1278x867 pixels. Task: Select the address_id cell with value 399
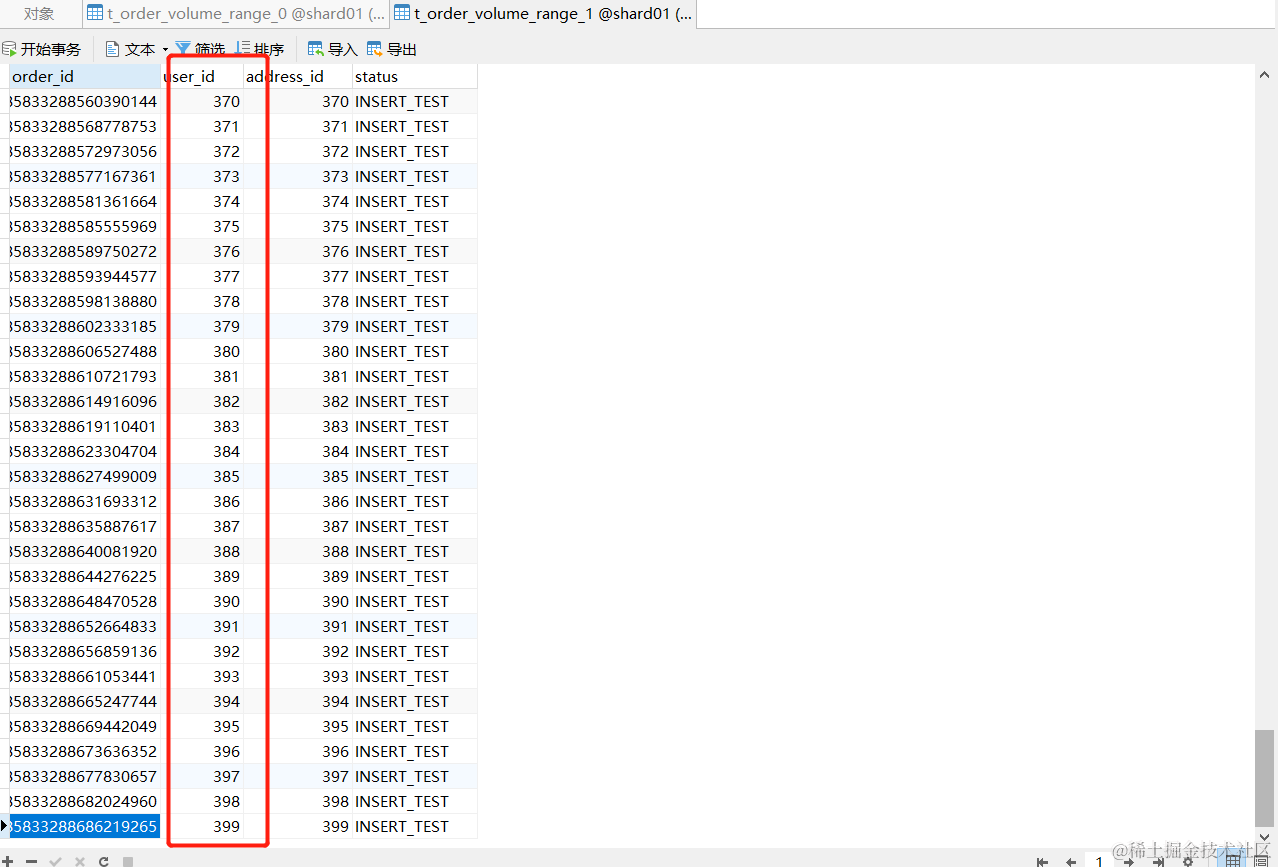tap(297, 826)
